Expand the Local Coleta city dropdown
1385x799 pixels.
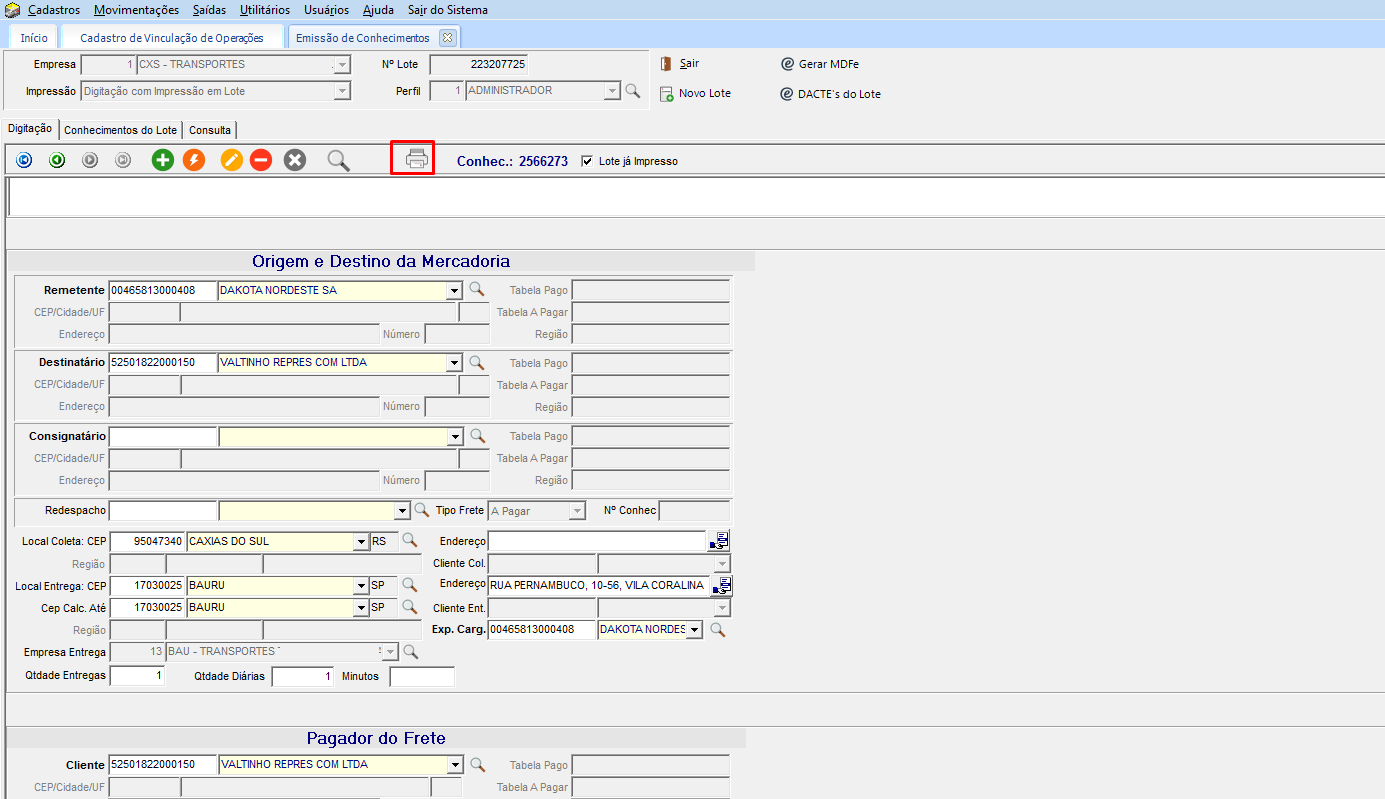click(361, 542)
